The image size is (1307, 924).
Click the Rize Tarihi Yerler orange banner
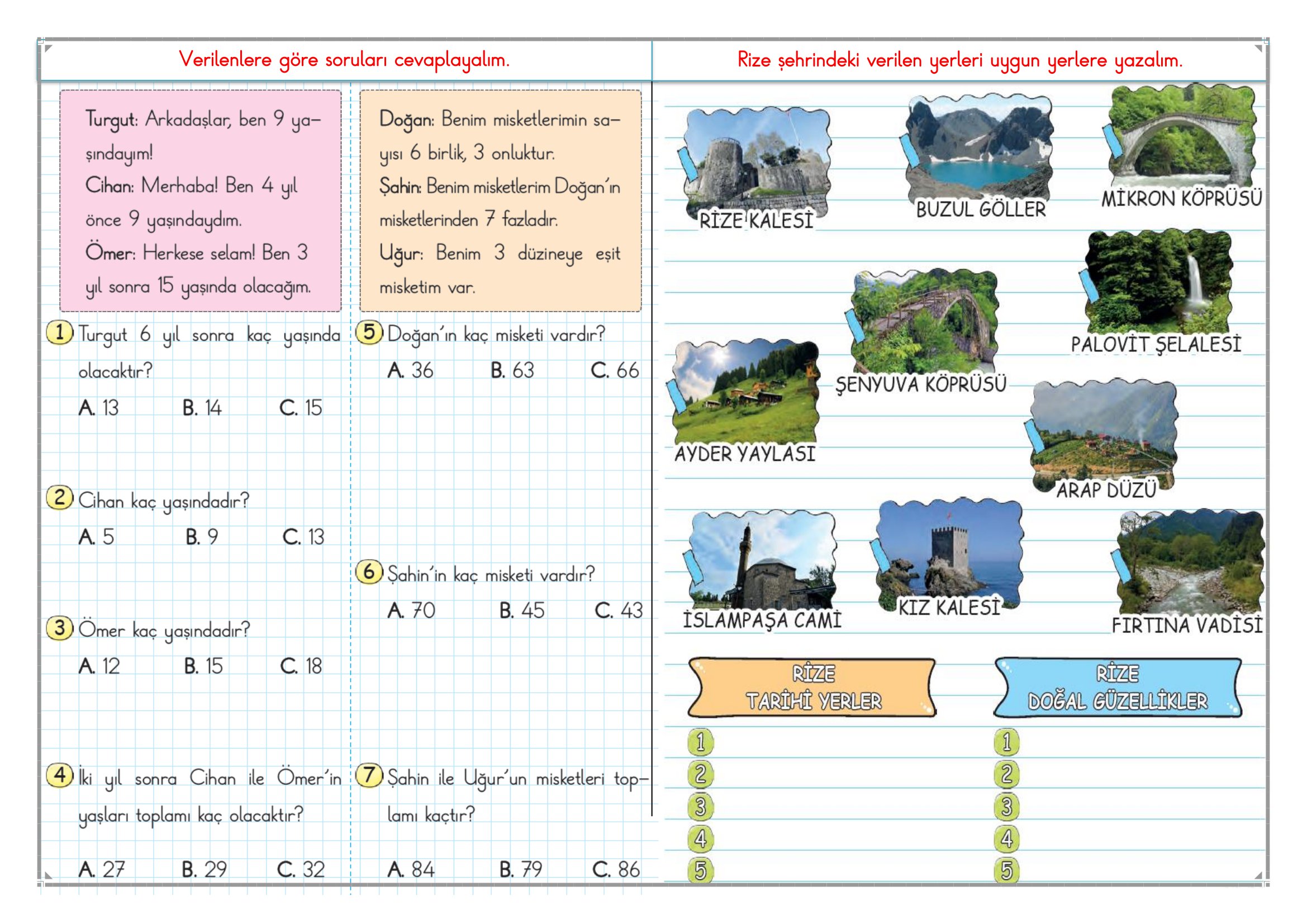[812, 687]
